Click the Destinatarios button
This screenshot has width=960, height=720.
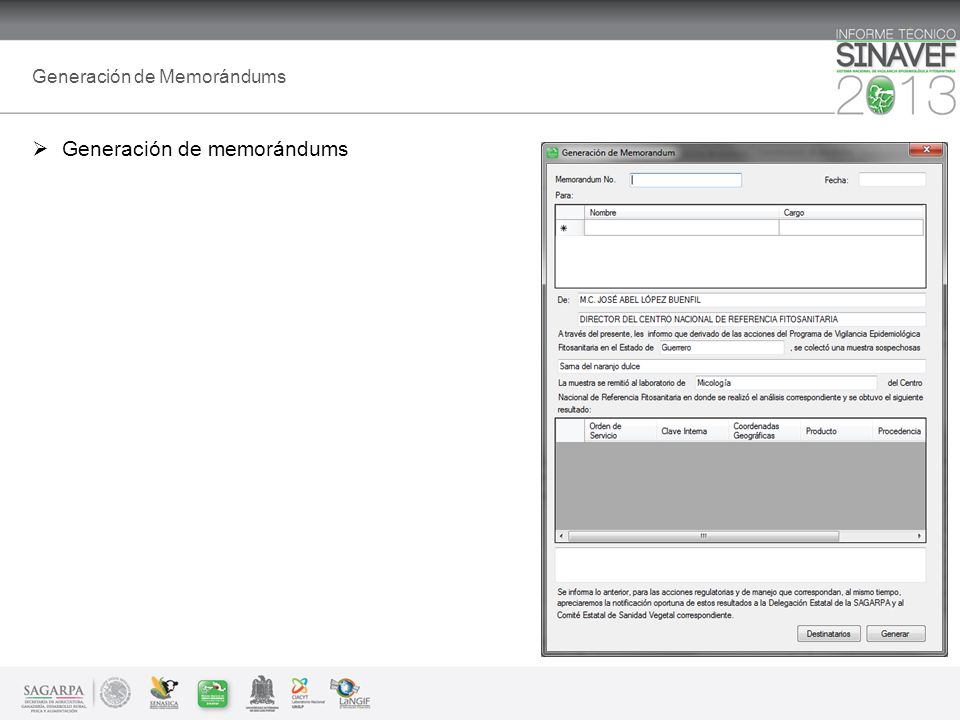click(828, 634)
